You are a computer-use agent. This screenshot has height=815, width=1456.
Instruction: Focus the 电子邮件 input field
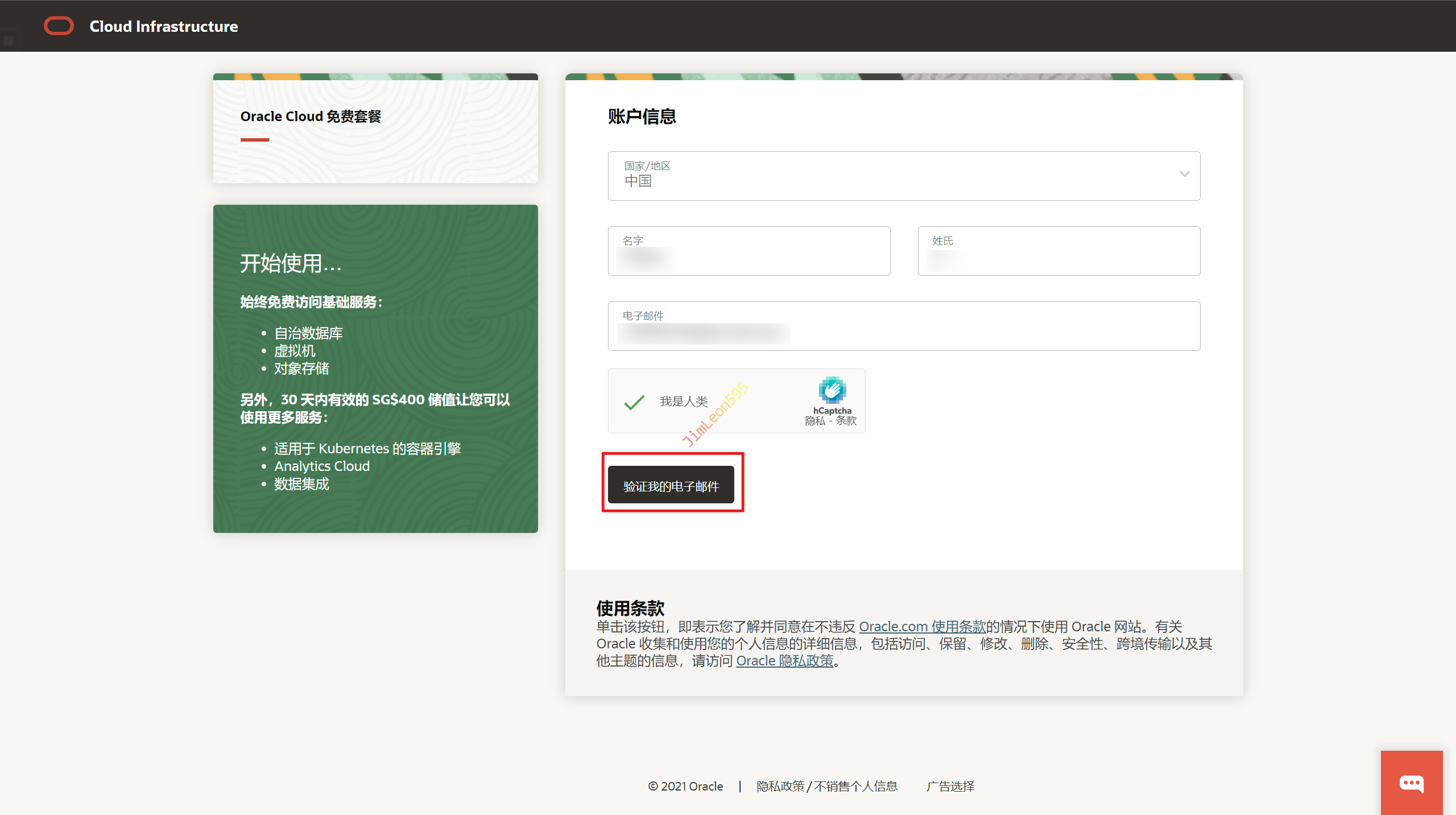pos(903,326)
